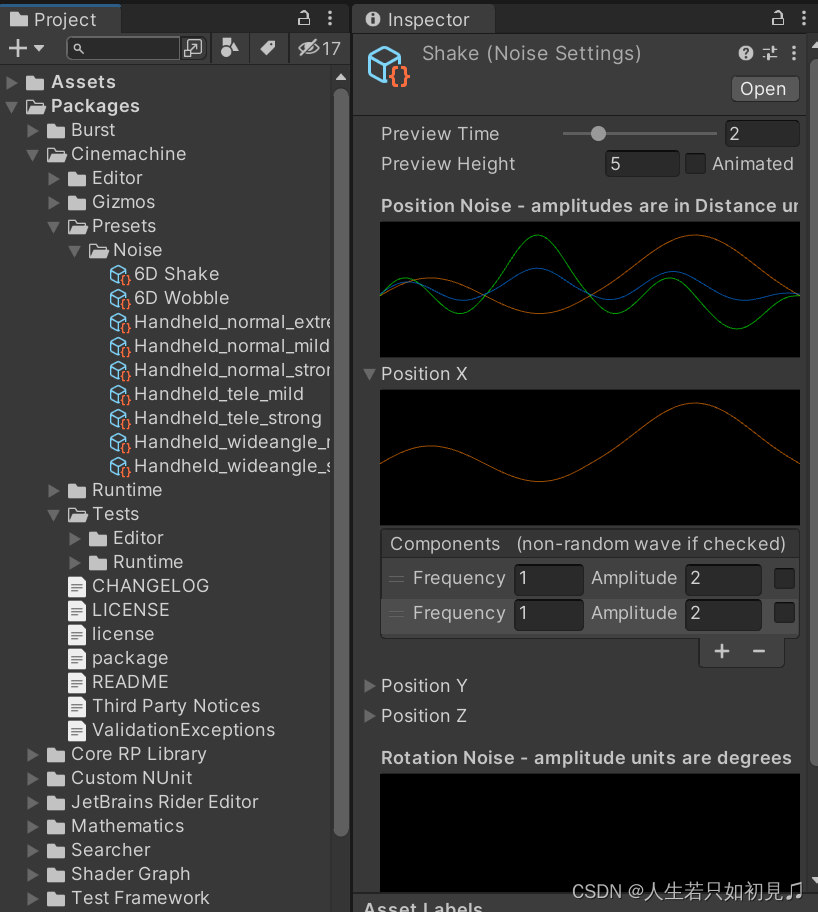Select the ValidationExceptions file
The image size is (818, 912).
click(x=171, y=730)
